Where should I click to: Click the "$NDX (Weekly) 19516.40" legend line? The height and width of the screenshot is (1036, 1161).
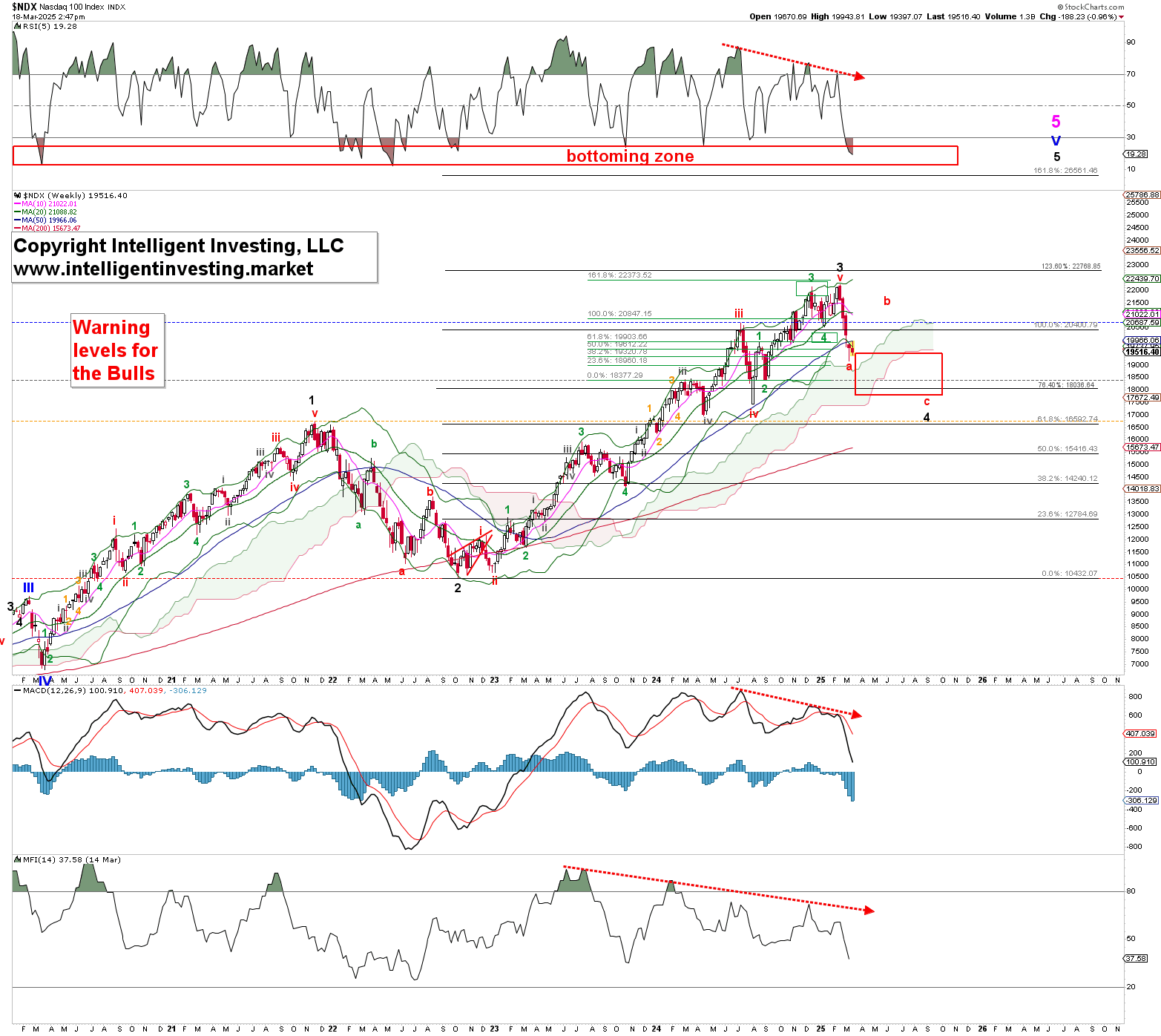click(71, 196)
